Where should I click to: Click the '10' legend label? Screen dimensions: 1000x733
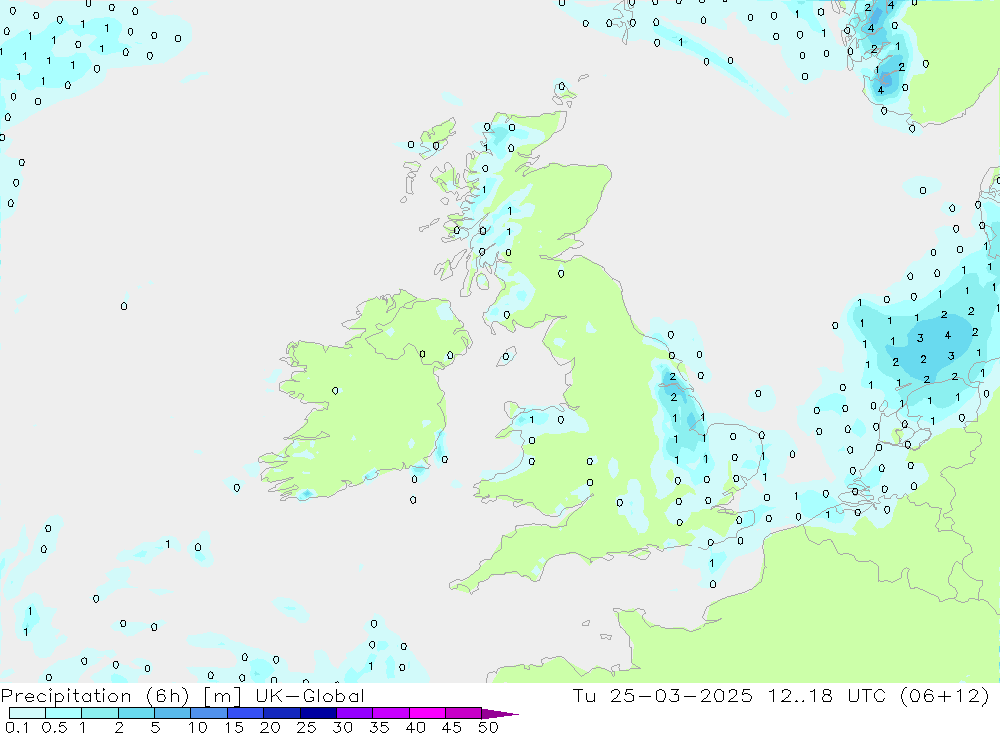(x=198, y=727)
